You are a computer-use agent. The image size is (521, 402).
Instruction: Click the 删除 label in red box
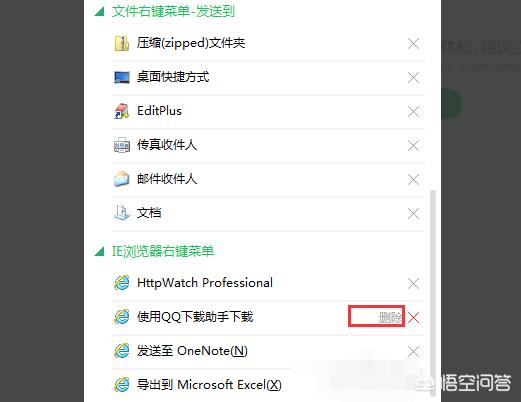click(390, 317)
